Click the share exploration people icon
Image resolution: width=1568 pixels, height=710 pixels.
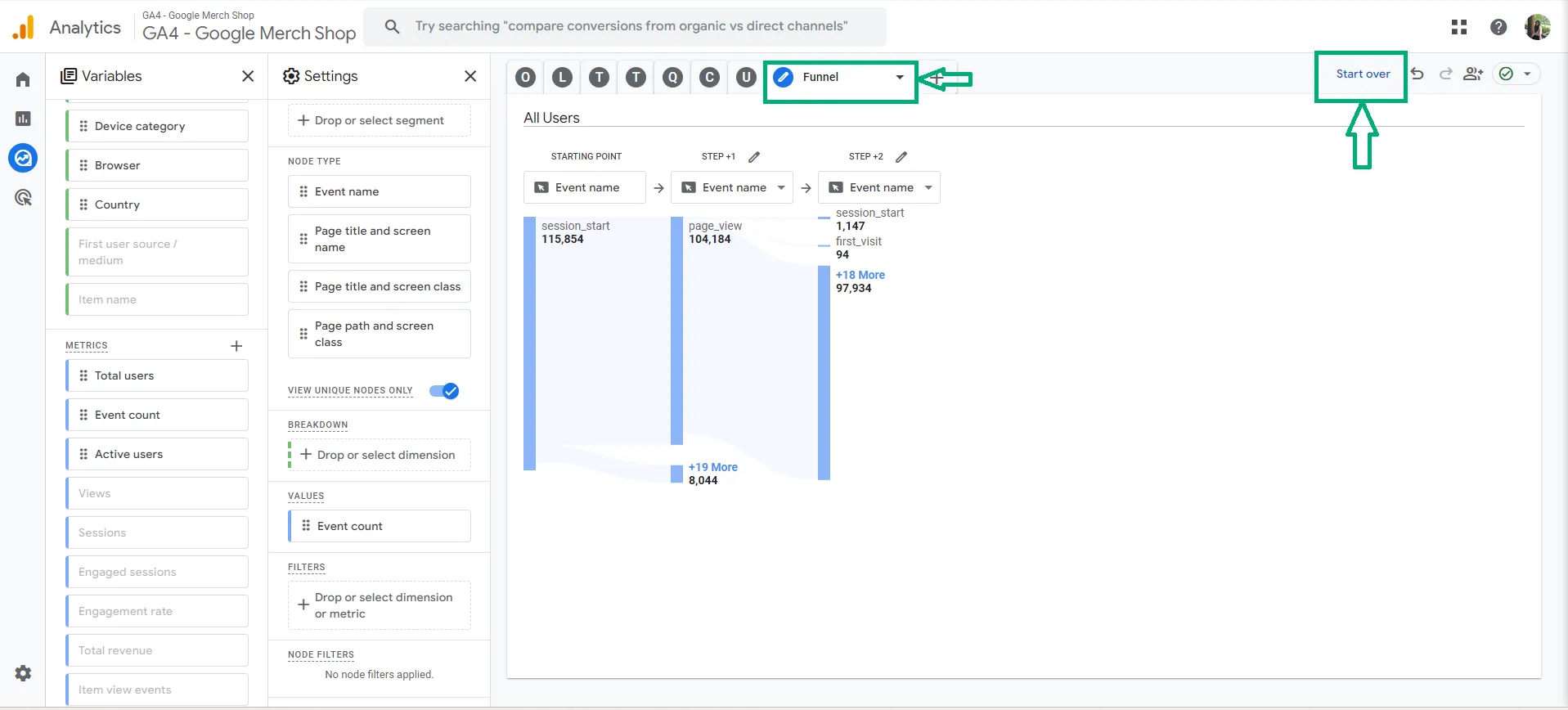tap(1473, 74)
